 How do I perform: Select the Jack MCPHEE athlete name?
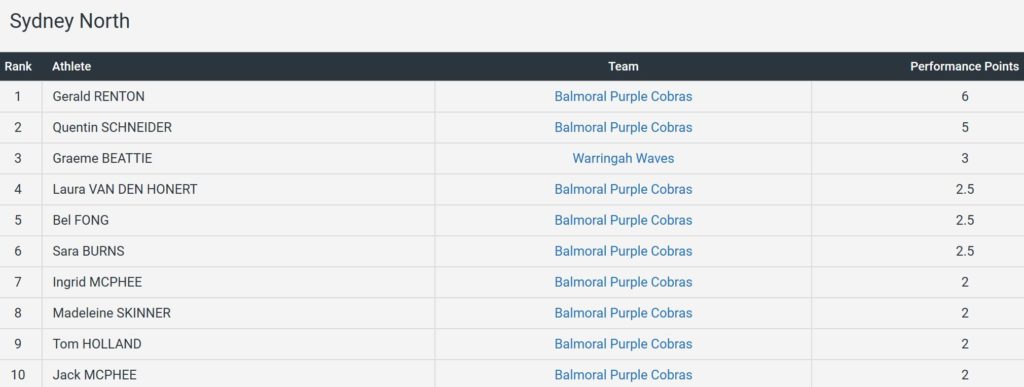point(95,375)
